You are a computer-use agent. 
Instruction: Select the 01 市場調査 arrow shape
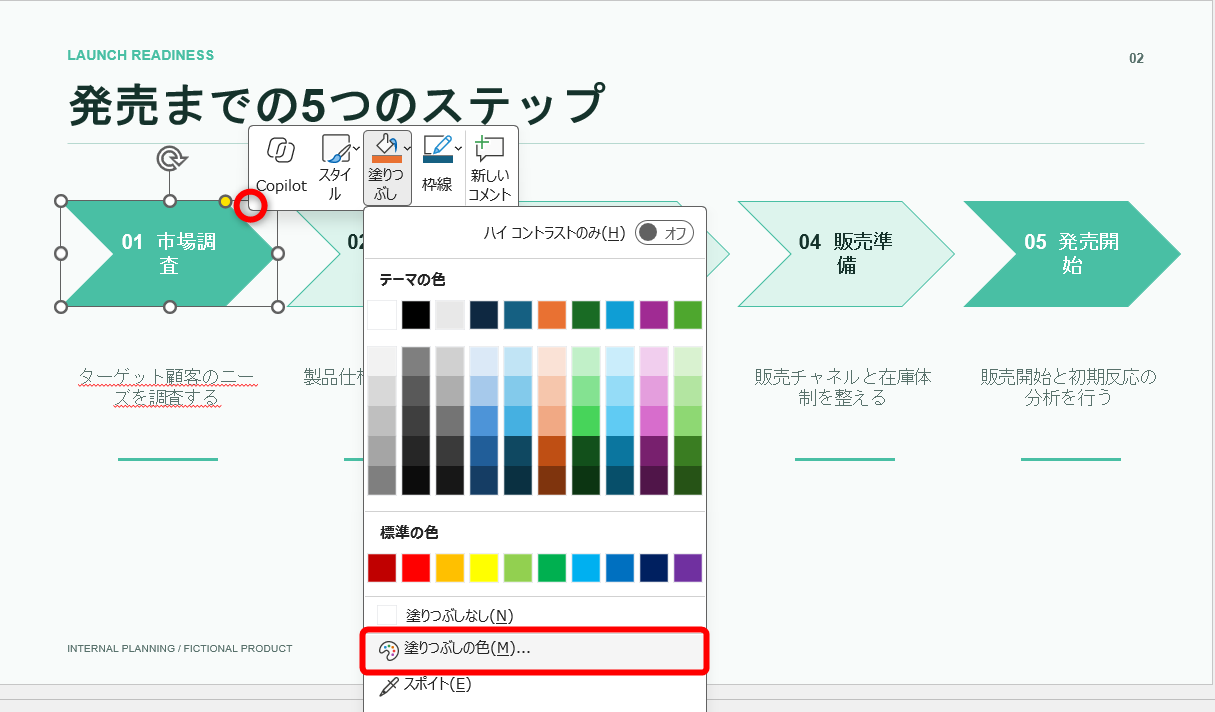pyautogui.click(x=169, y=254)
